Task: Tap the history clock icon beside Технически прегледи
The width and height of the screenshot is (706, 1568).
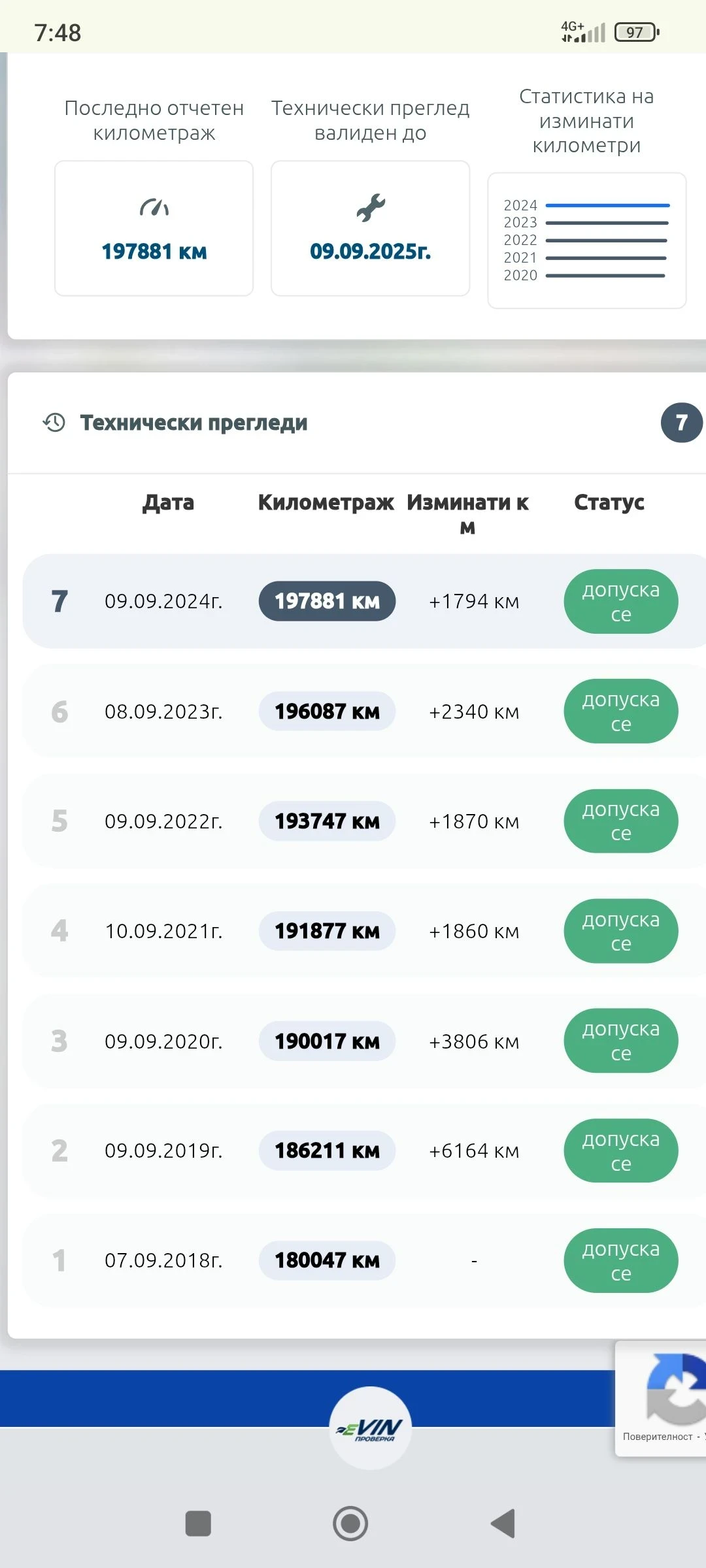Action: coord(54,423)
